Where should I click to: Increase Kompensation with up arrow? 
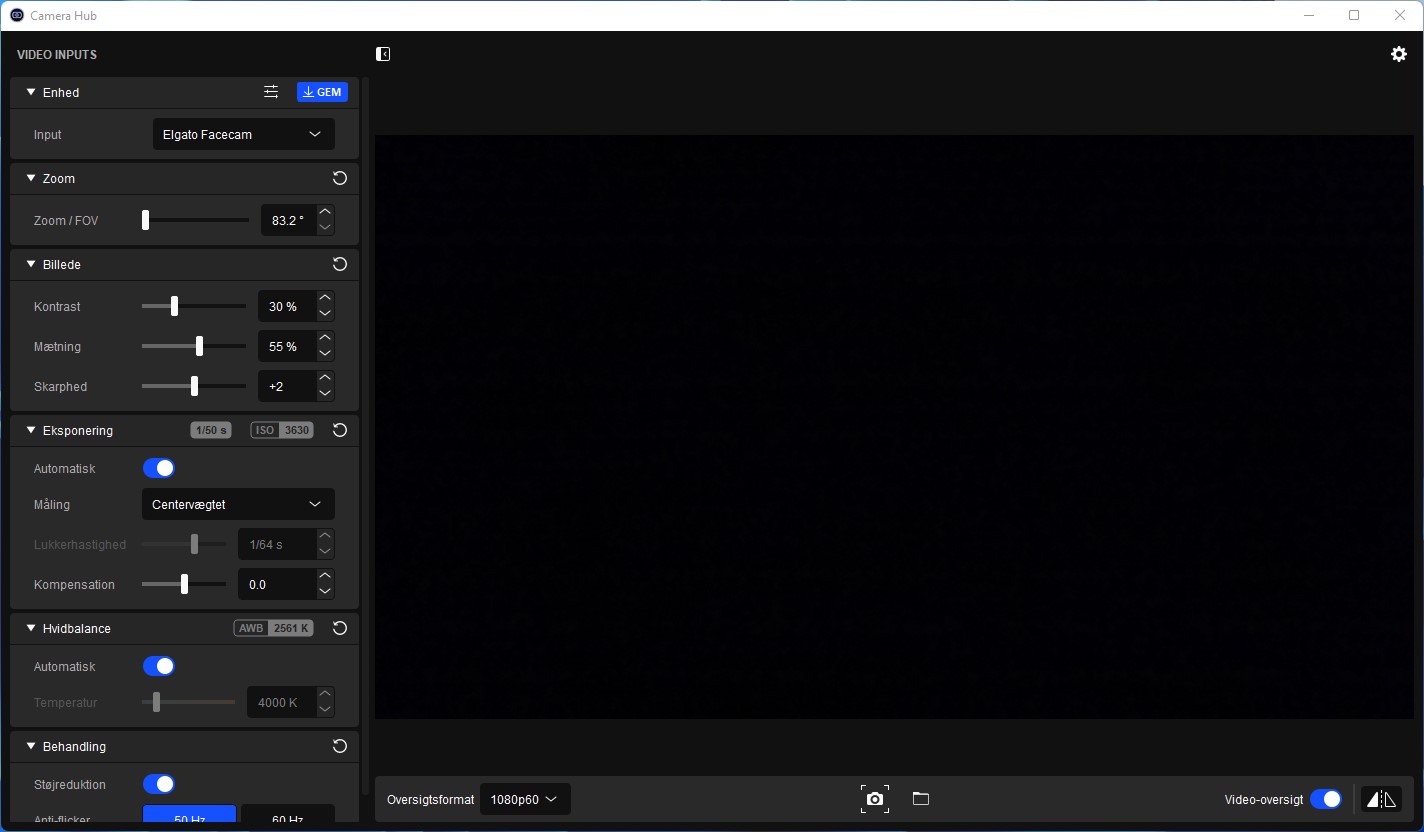[325, 576]
